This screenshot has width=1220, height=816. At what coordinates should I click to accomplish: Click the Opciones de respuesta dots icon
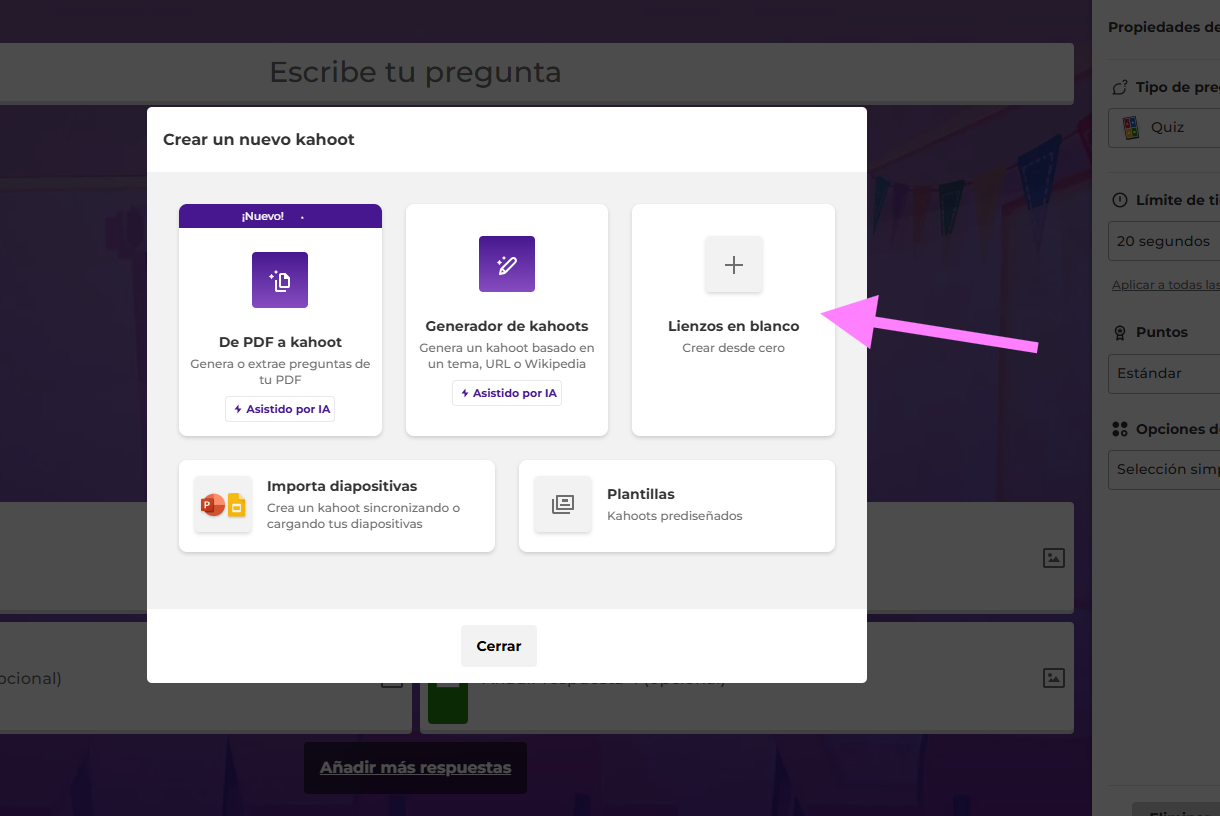click(x=1120, y=429)
